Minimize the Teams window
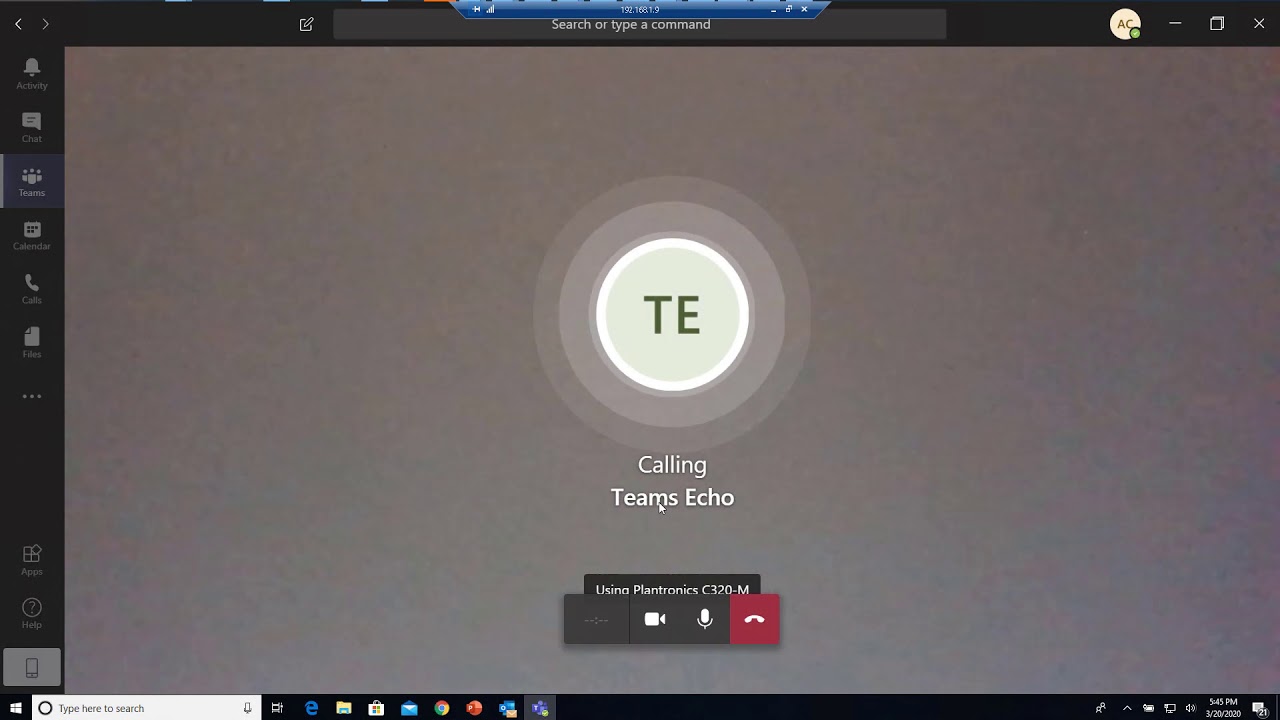The height and width of the screenshot is (720, 1280). [x=1175, y=24]
